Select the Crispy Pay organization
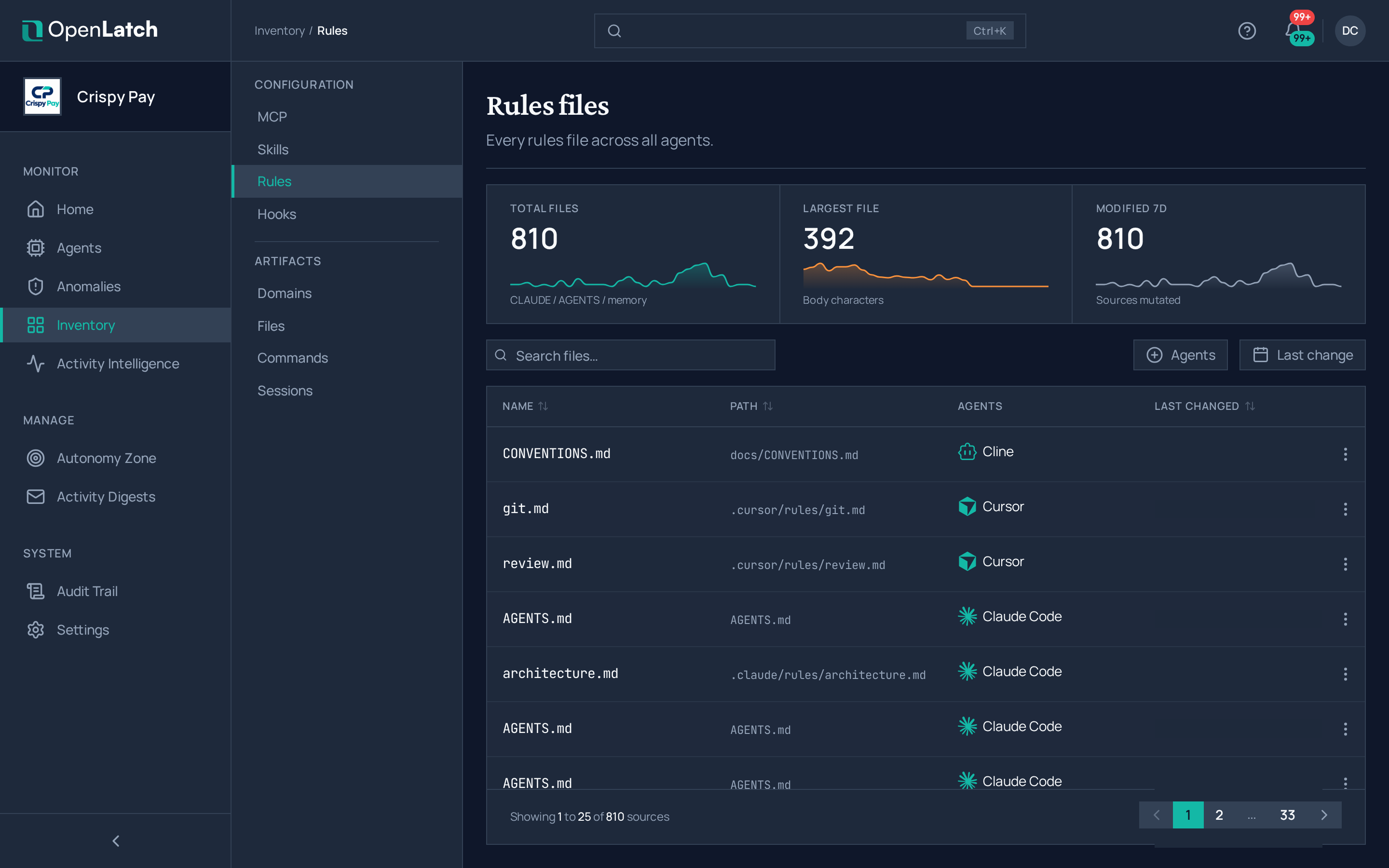The image size is (1389, 868). pyautogui.click(x=115, y=96)
